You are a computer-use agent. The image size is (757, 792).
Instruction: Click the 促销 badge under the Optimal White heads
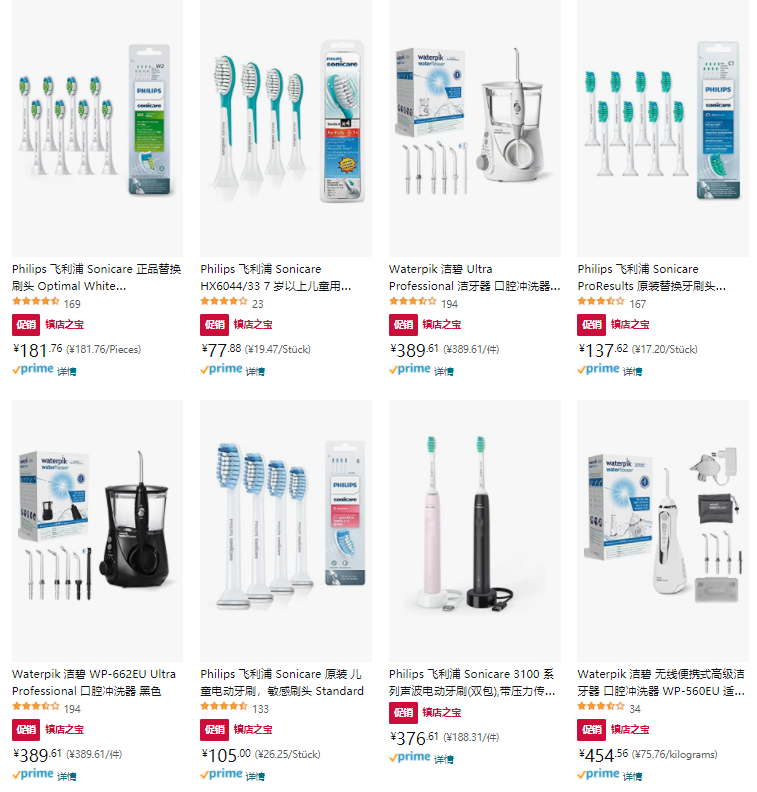[x=26, y=325]
